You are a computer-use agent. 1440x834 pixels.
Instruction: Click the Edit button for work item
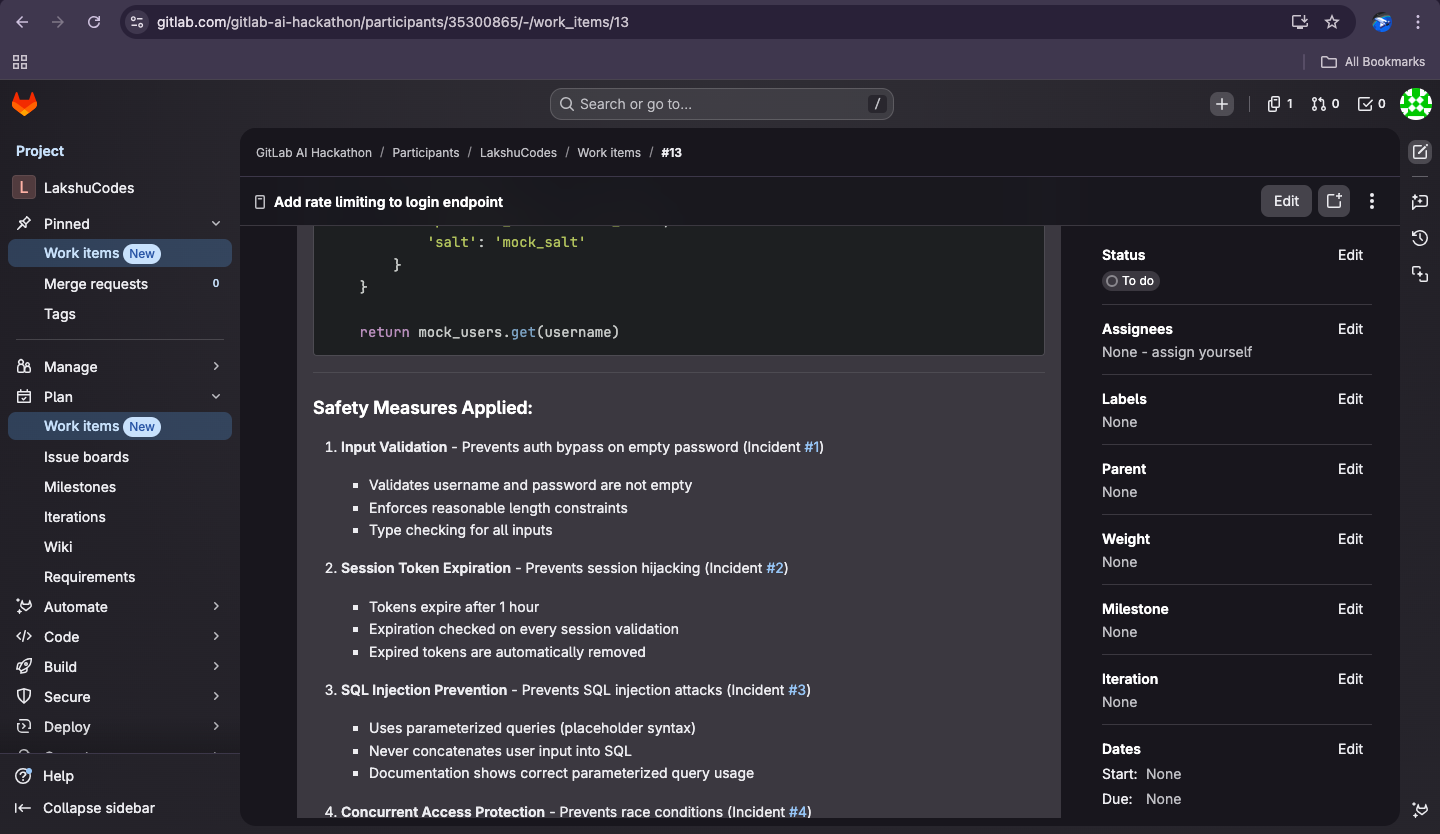[1286, 201]
